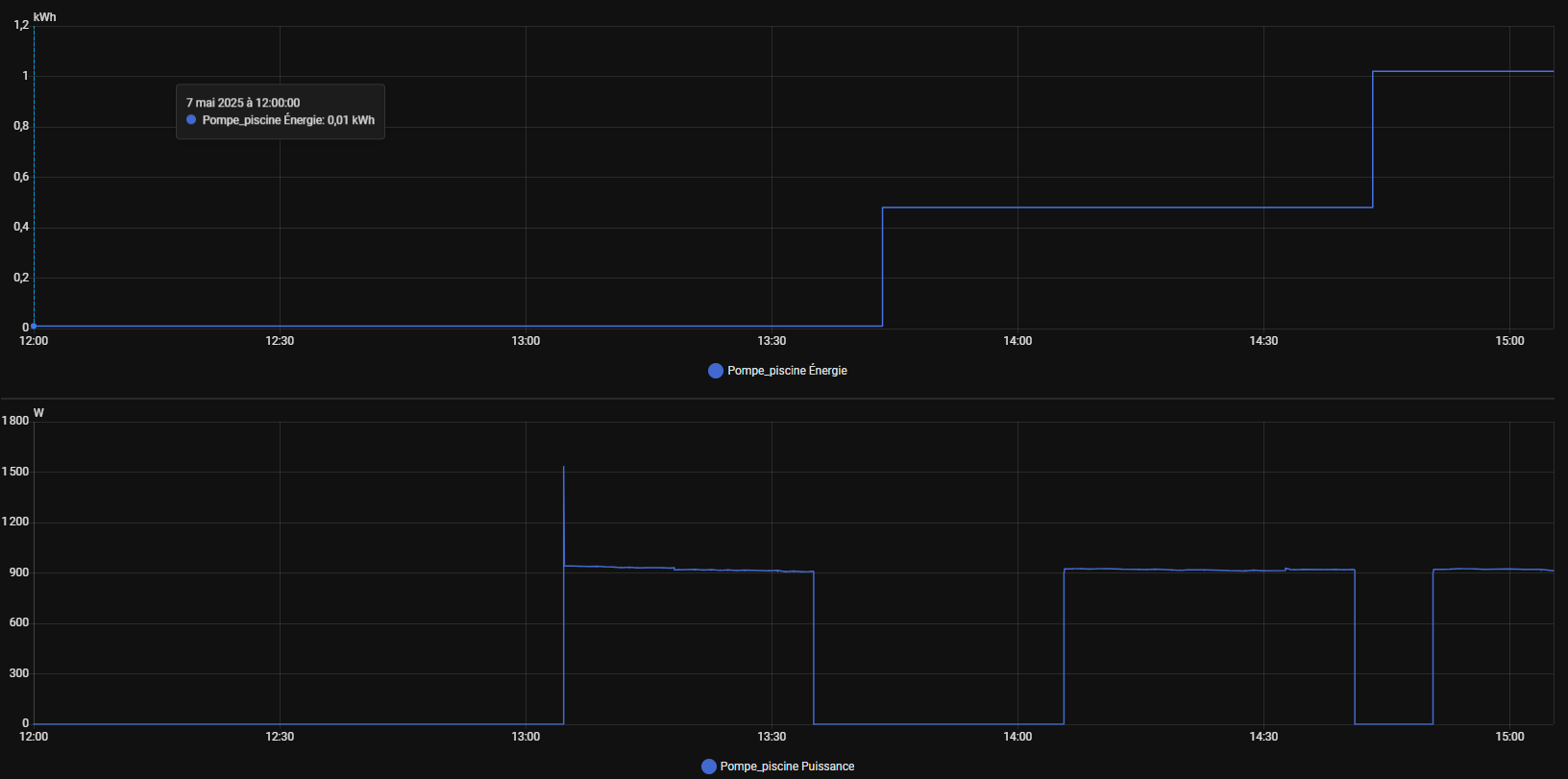Click the 14:00 label on energy chart axis

pyautogui.click(x=1017, y=341)
